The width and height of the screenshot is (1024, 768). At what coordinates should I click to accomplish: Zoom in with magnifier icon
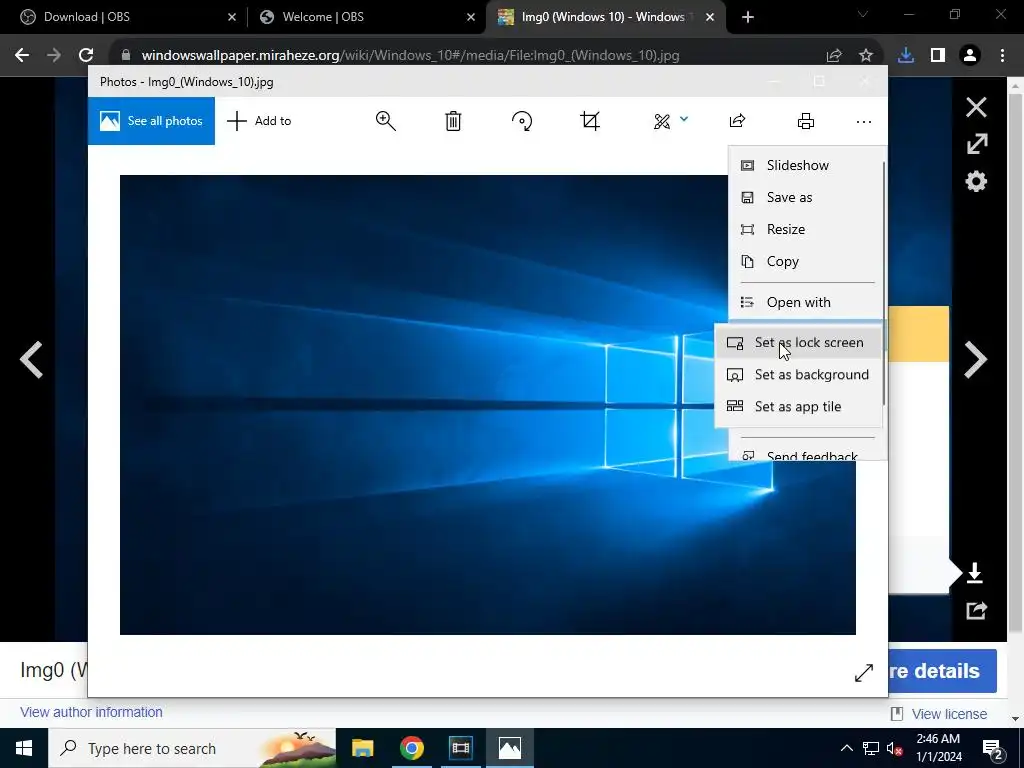click(385, 121)
